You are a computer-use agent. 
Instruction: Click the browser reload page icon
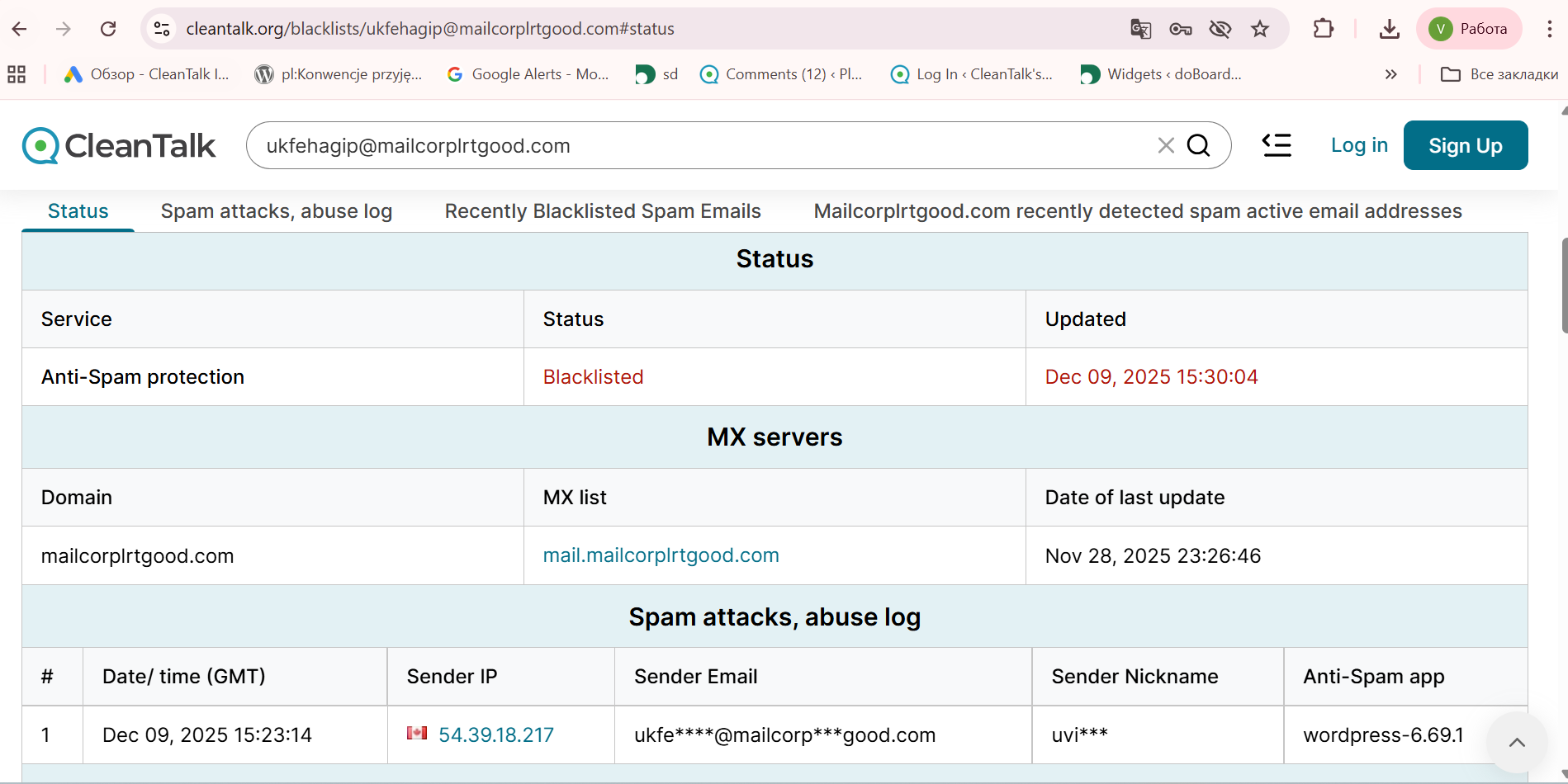pos(108,29)
